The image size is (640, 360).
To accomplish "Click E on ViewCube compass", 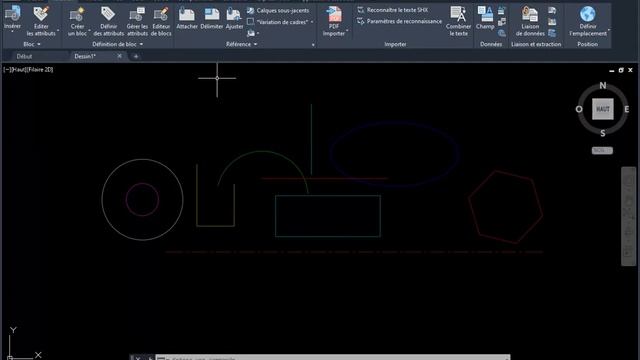I will tap(627, 109).
